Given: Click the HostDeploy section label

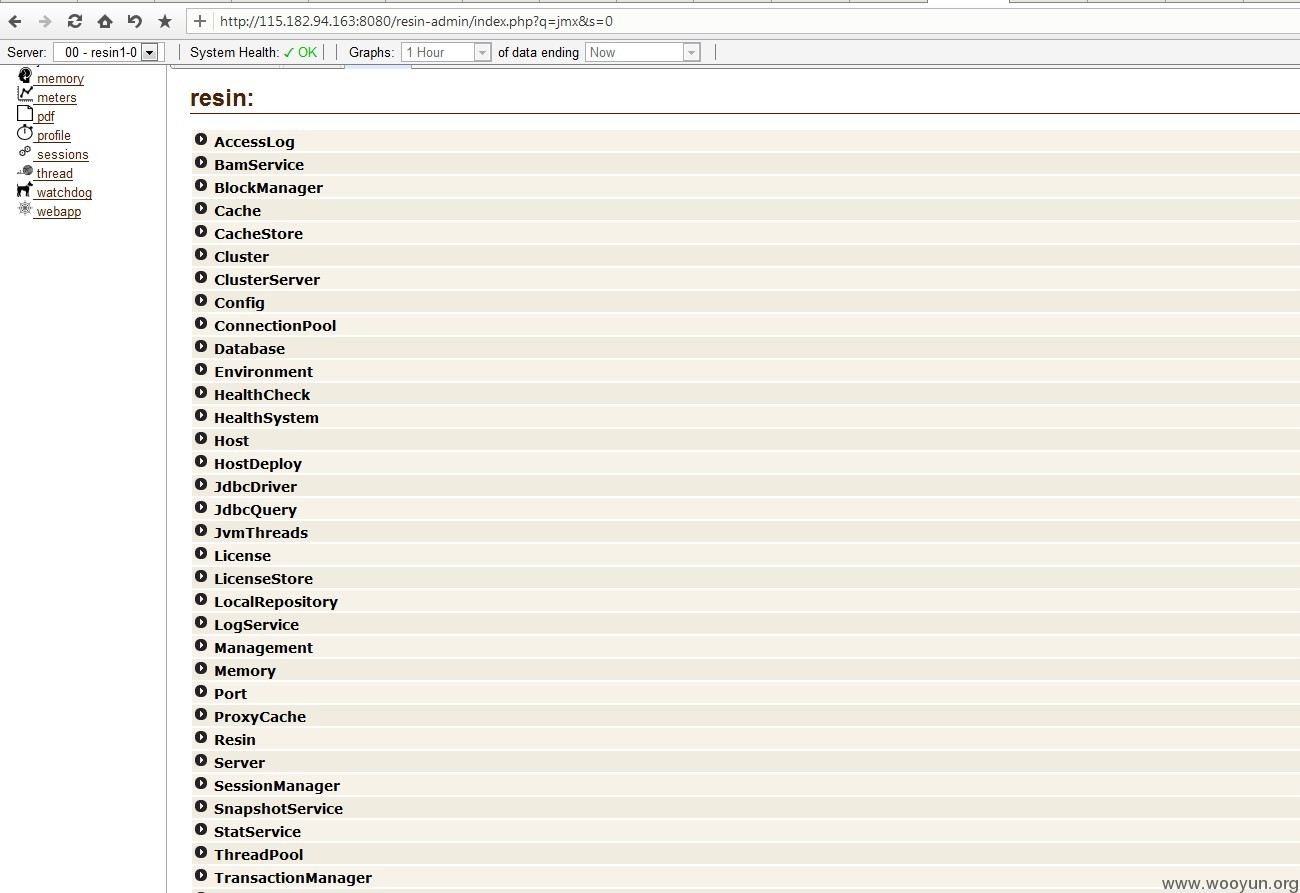Looking at the screenshot, I should [258, 464].
